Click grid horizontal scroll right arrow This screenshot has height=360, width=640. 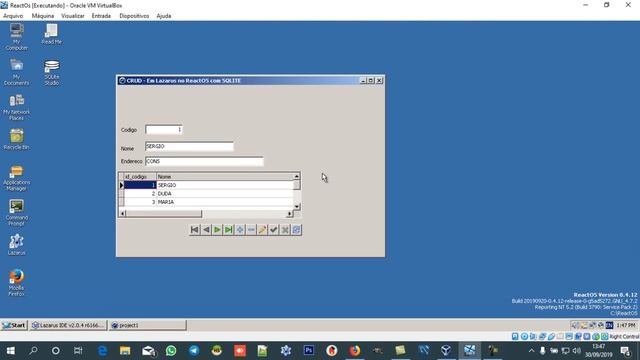click(x=290, y=213)
